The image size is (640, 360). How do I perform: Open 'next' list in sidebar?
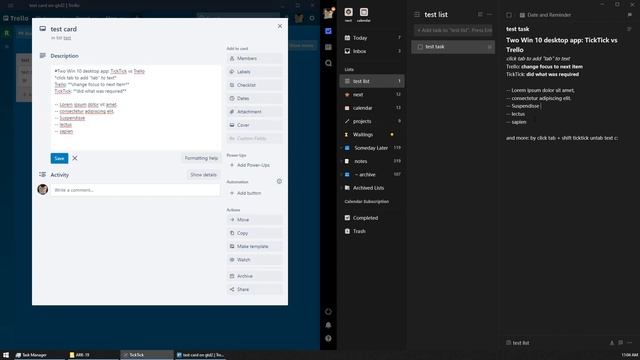pyautogui.click(x=372, y=95)
